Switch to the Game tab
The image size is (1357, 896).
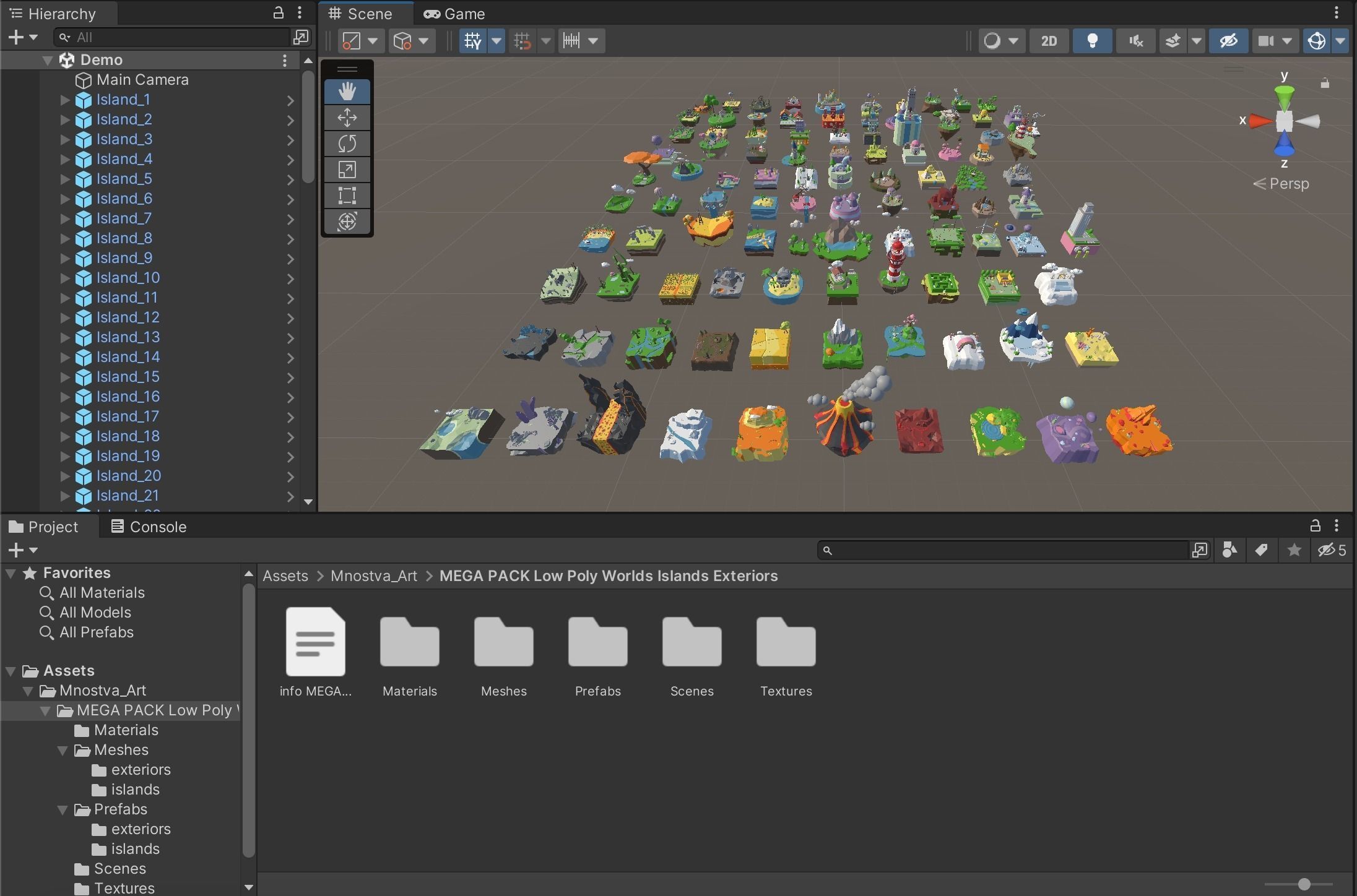click(454, 14)
